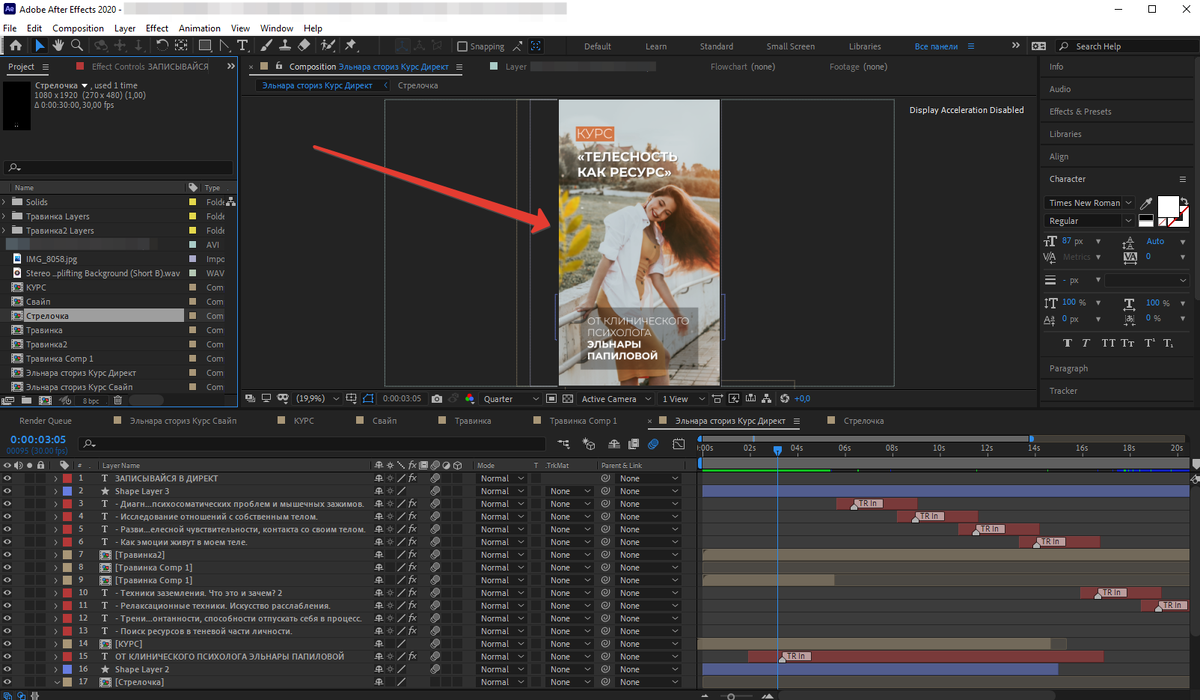Open the 1 View layout dropdown
This screenshot has width=1200, height=700.
pos(681,398)
